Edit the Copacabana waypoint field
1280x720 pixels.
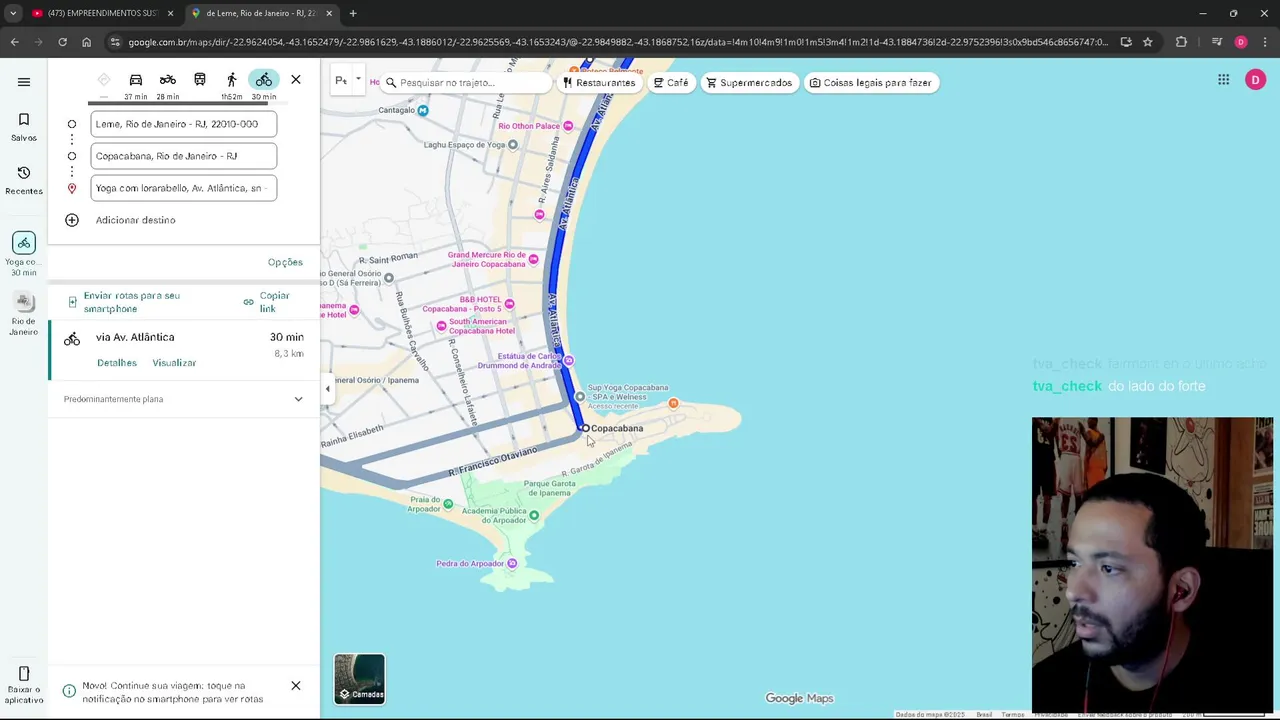[x=183, y=156]
